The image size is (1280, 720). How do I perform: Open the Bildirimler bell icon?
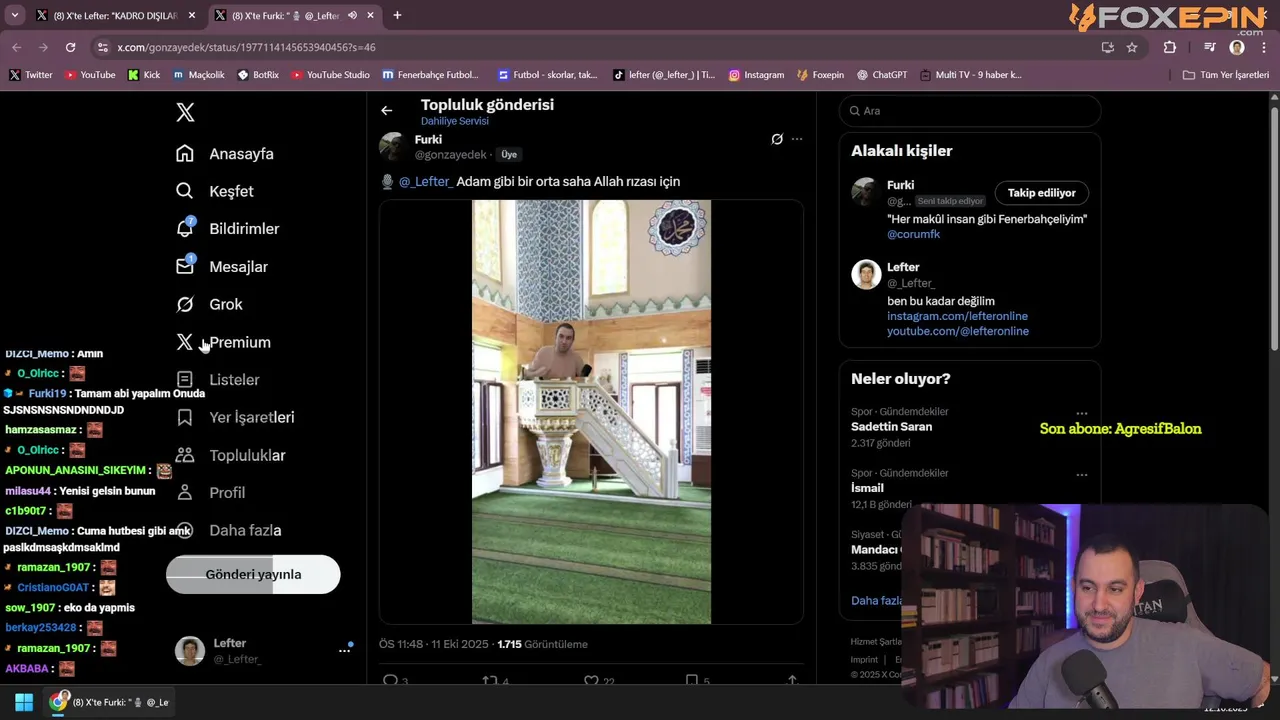[x=185, y=228]
